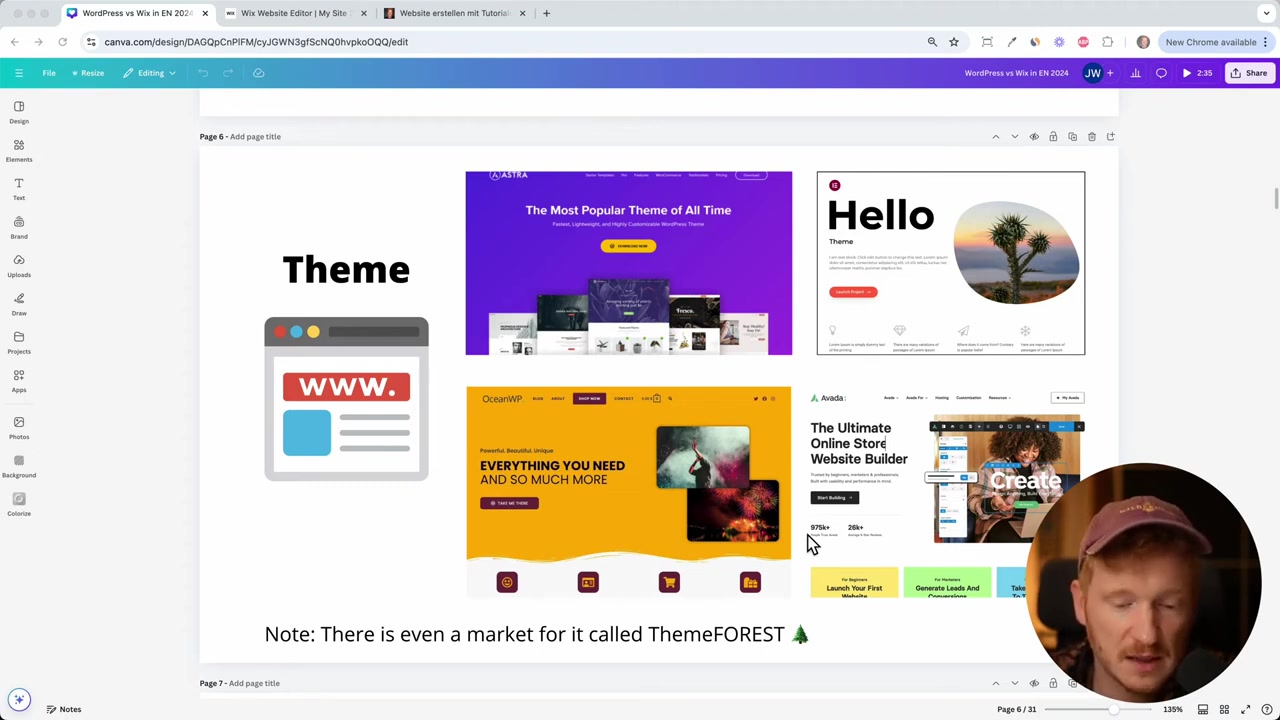This screenshot has height=720, width=1280.
Task: Click the Share button
Action: pos(1248,73)
